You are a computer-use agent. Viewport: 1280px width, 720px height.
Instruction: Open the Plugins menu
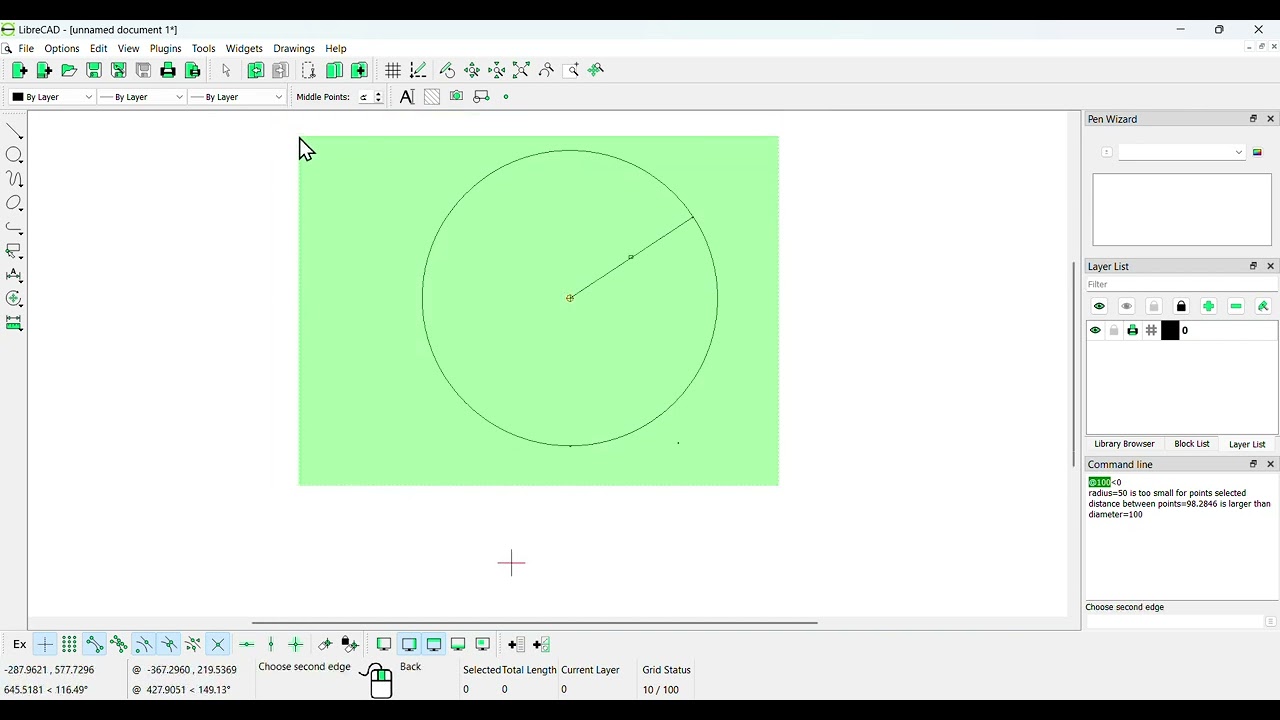[166, 48]
